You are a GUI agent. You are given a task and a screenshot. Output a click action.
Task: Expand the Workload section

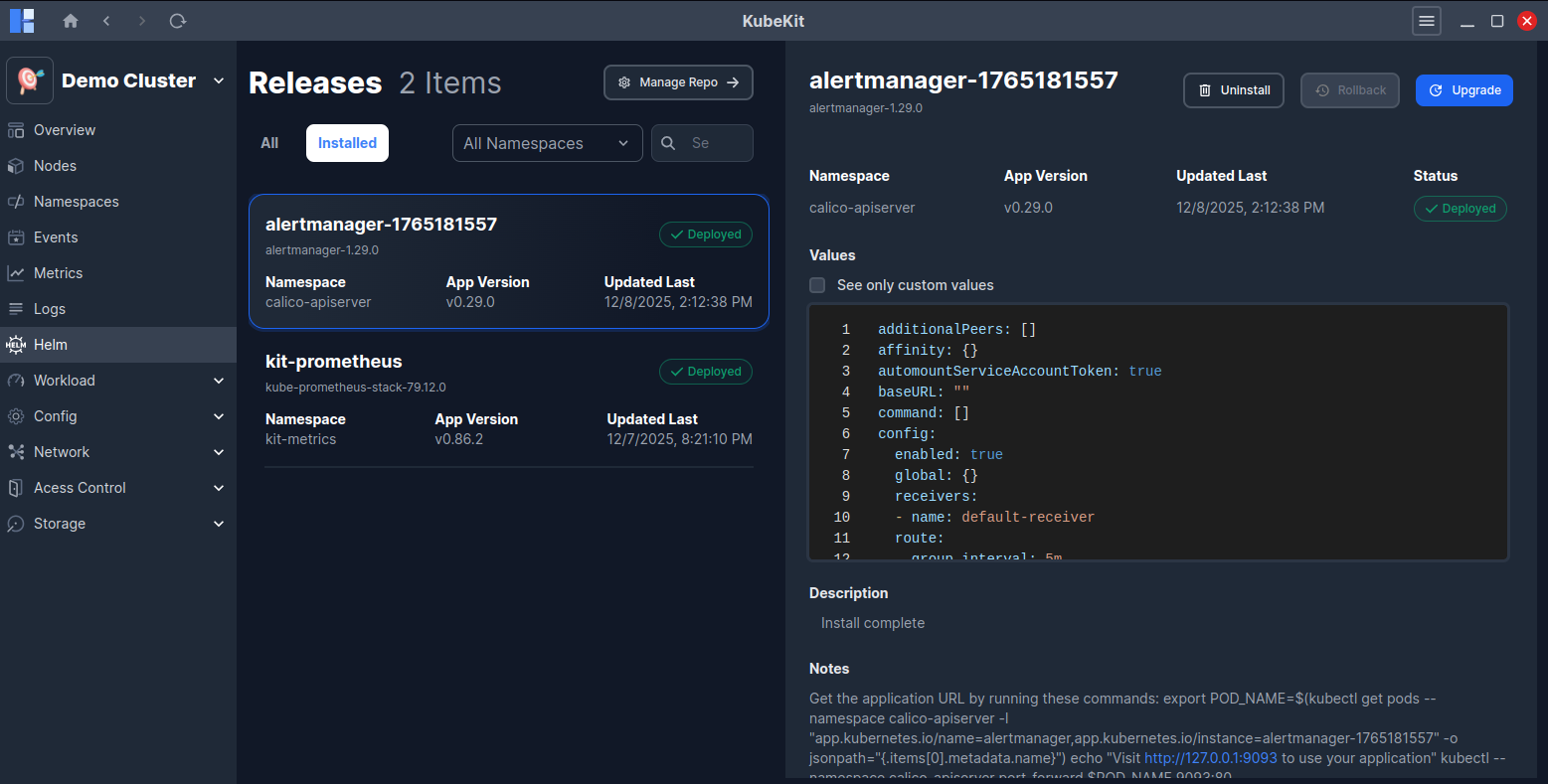[219, 381]
